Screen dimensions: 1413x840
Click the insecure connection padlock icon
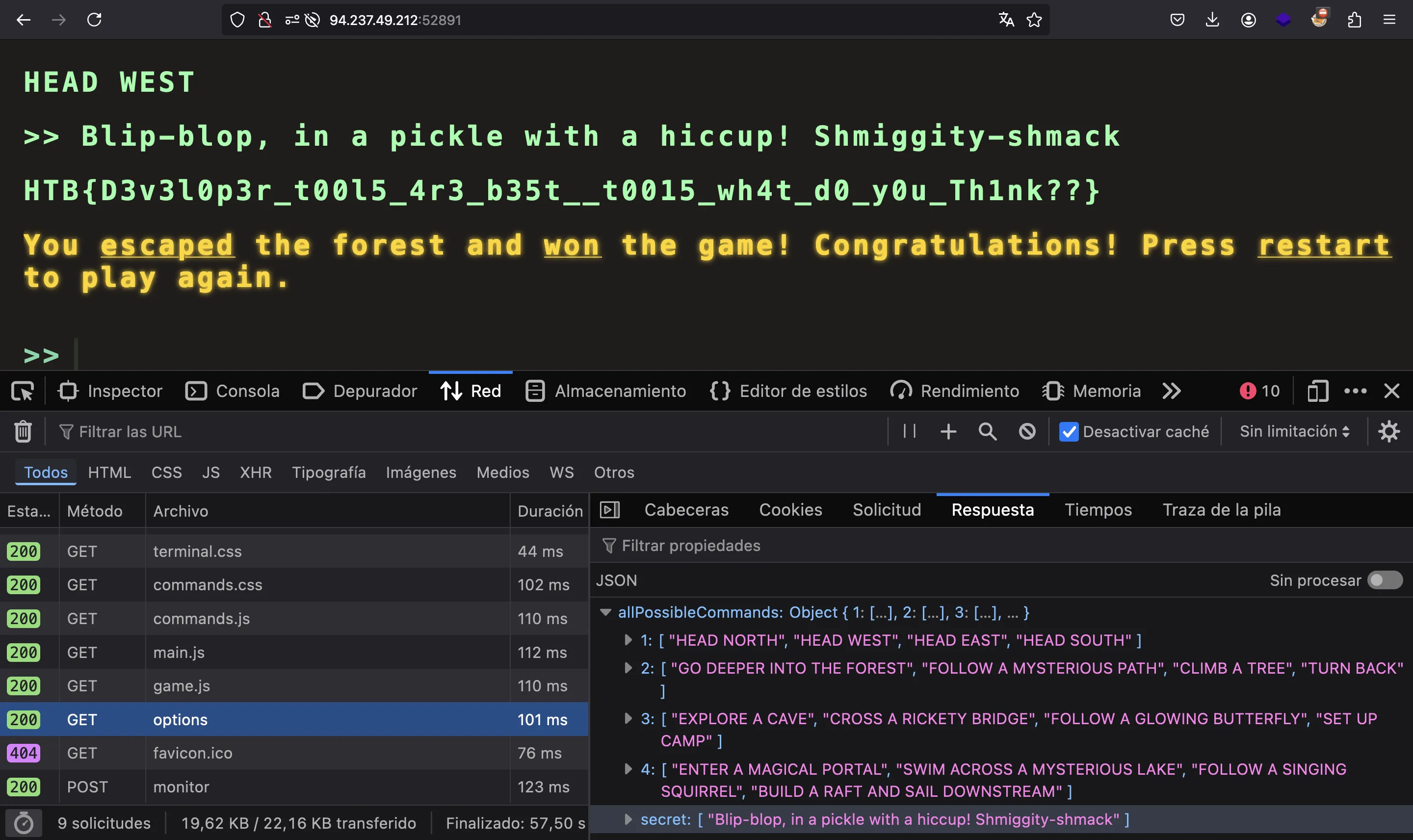(x=265, y=20)
